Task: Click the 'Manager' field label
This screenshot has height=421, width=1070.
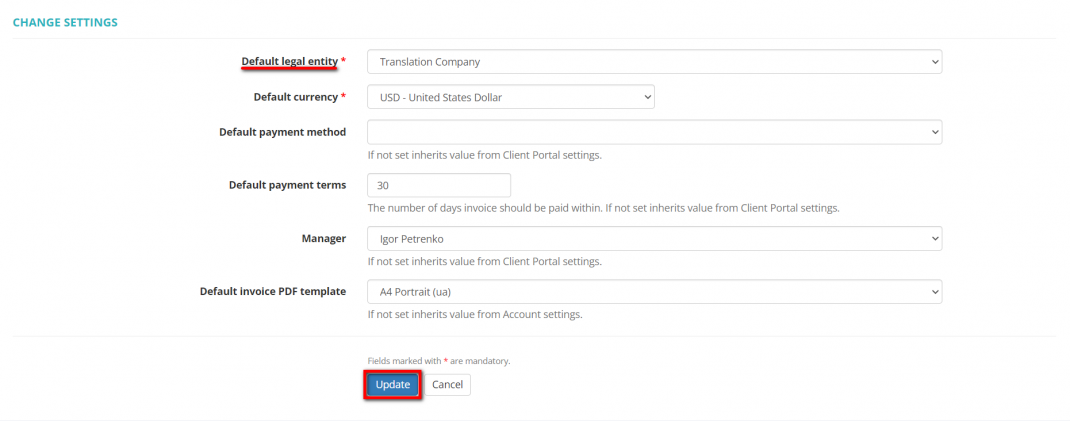Action: click(x=326, y=238)
